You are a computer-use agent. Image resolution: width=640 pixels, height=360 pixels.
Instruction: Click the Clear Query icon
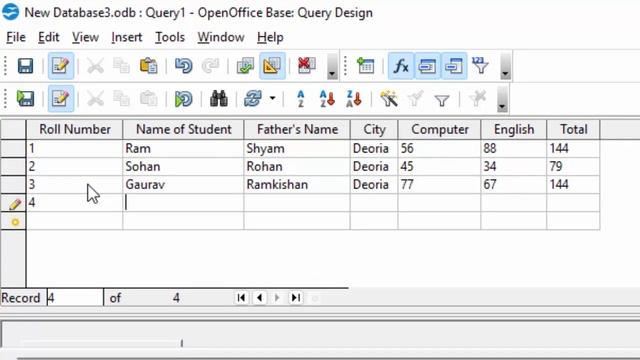pyautogui.click(x=307, y=66)
